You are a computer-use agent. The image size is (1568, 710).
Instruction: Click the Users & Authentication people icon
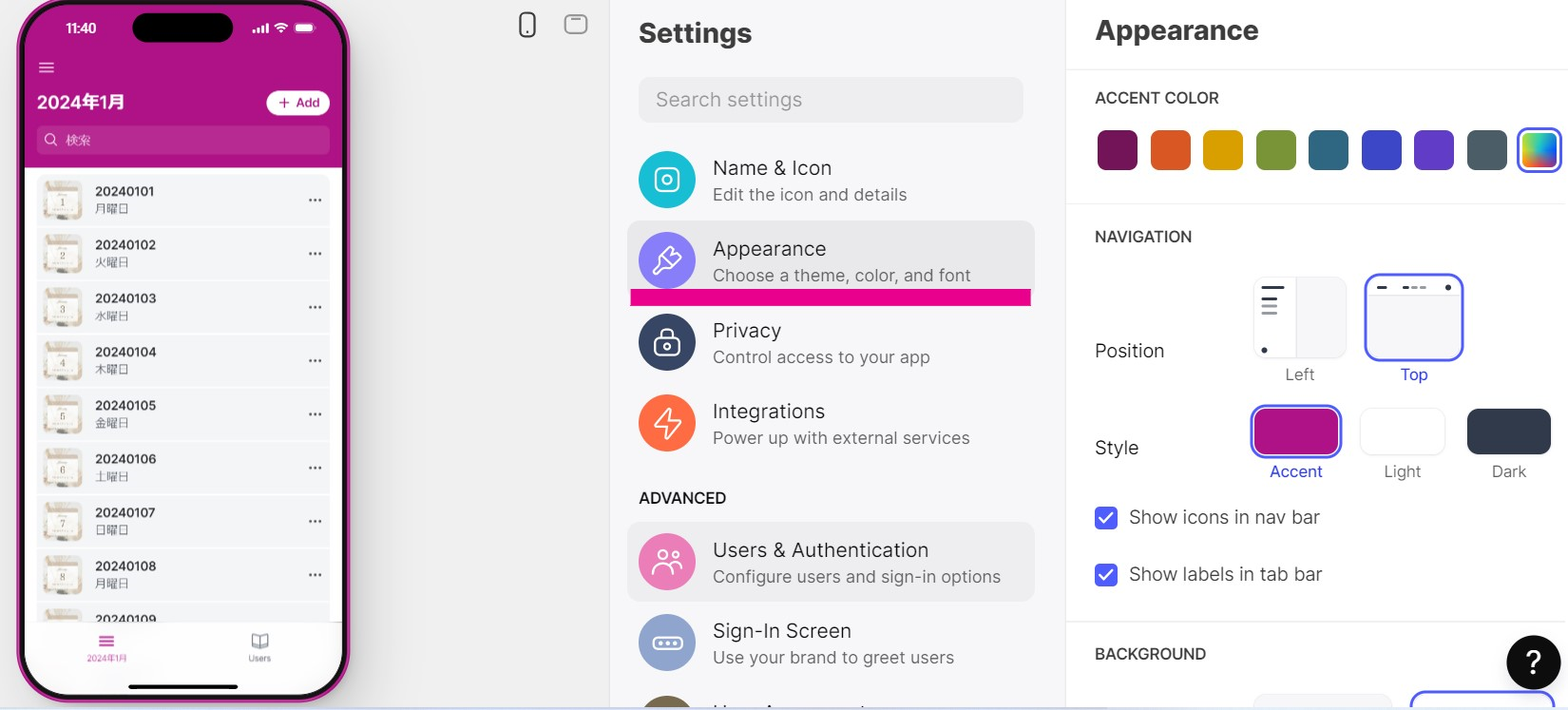[667, 562]
